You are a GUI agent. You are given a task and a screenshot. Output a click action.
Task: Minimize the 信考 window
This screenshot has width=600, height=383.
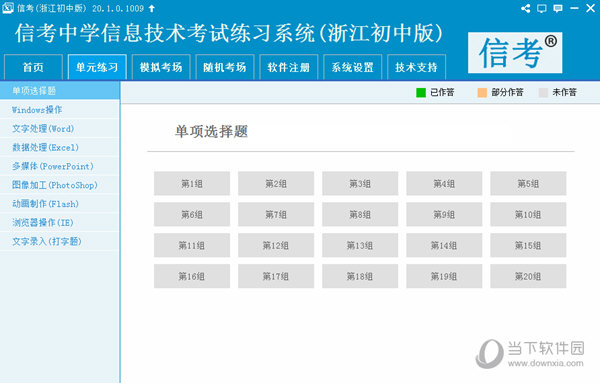[574, 8]
